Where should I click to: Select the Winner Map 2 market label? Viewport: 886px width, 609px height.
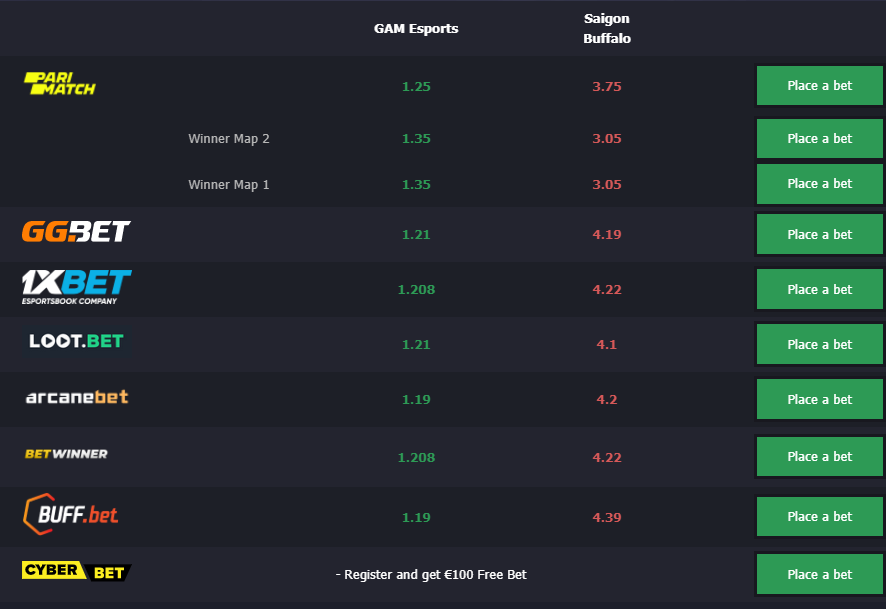click(x=229, y=139)
